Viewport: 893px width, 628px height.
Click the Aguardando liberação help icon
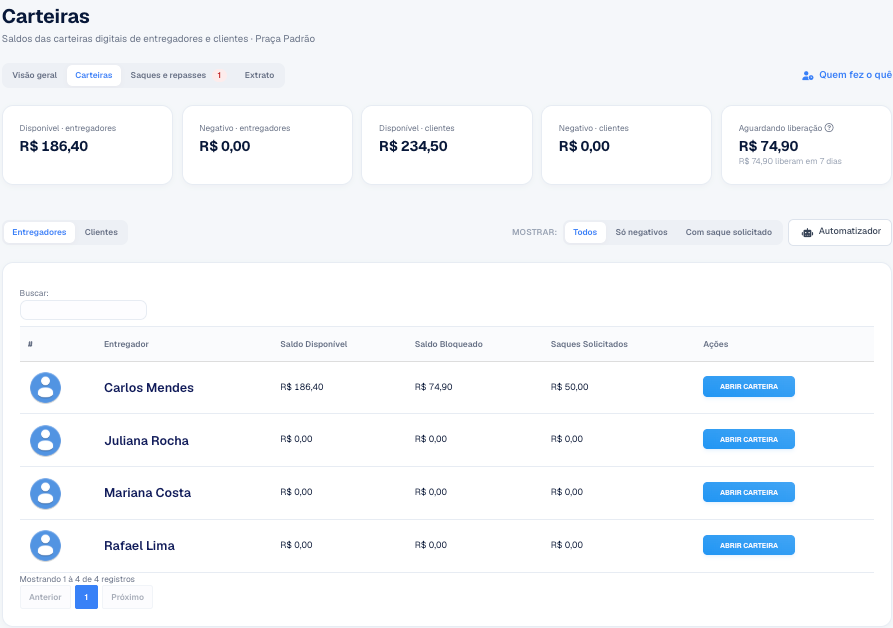(x=829, y=128)
